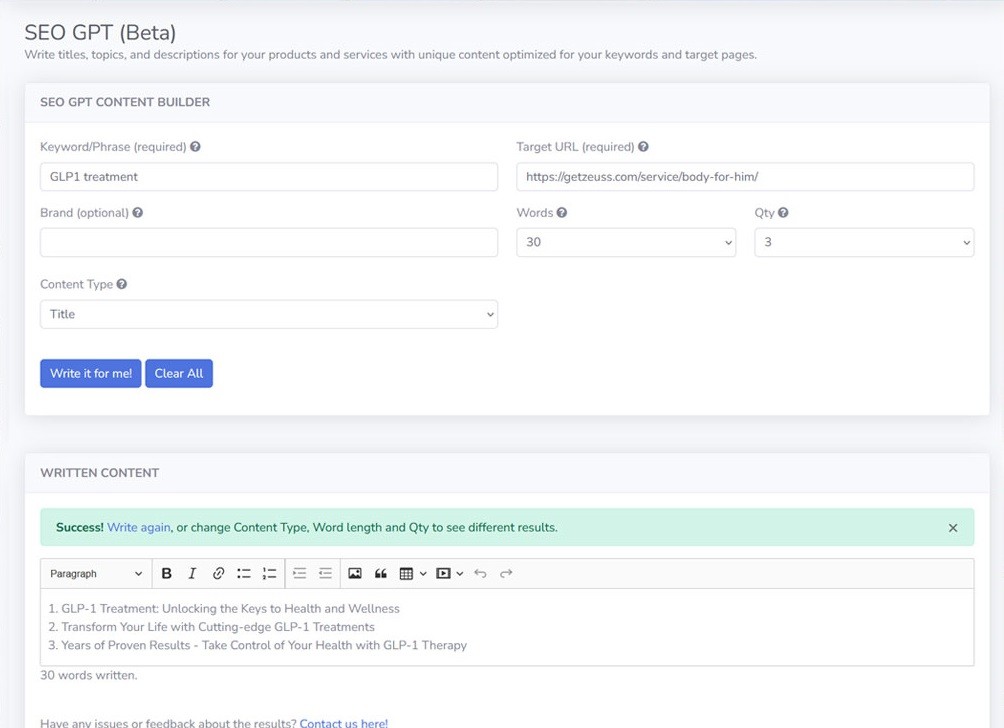Click the Qty help question icon
The height and width of the screenshot is (728, 1004).
783,213
